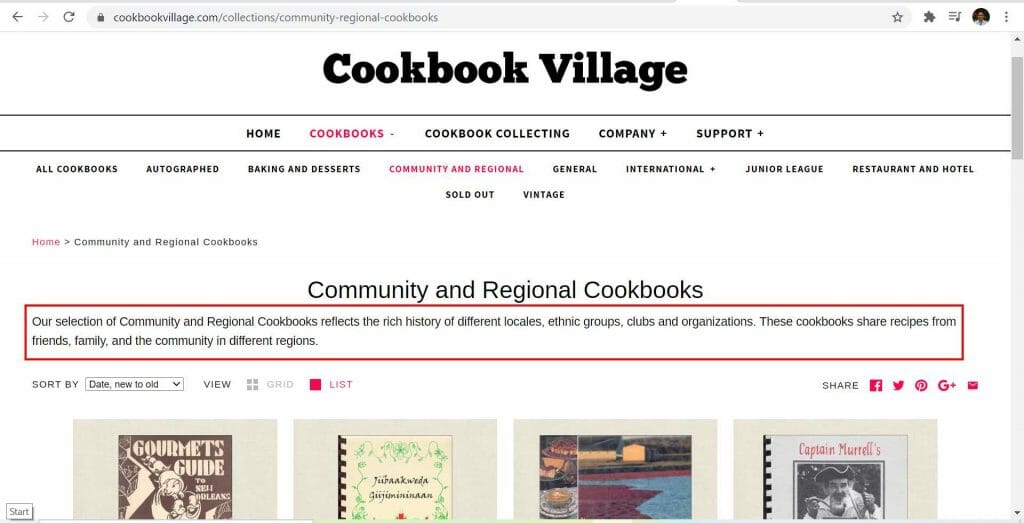Share page via Twitter icon
The width and height of the screenshot is (1024, 523).
899,385
